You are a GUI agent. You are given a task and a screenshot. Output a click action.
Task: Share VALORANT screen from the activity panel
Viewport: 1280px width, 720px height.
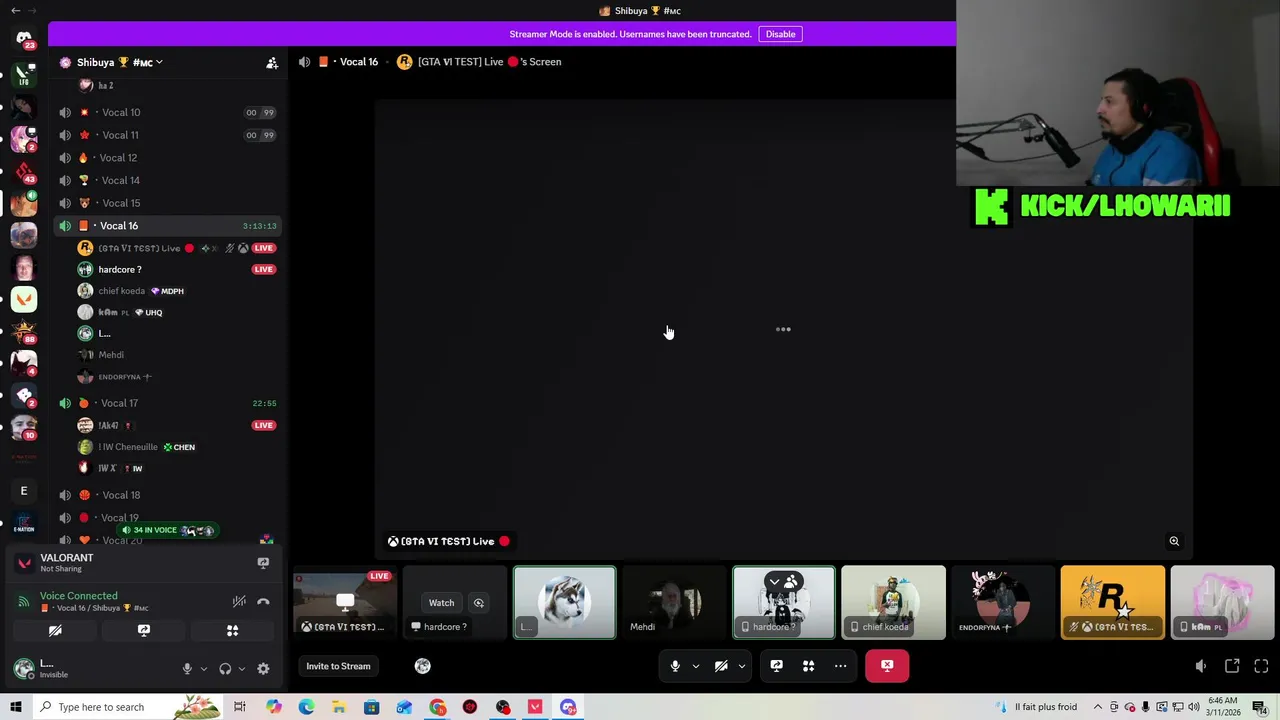tap(263, 563)
